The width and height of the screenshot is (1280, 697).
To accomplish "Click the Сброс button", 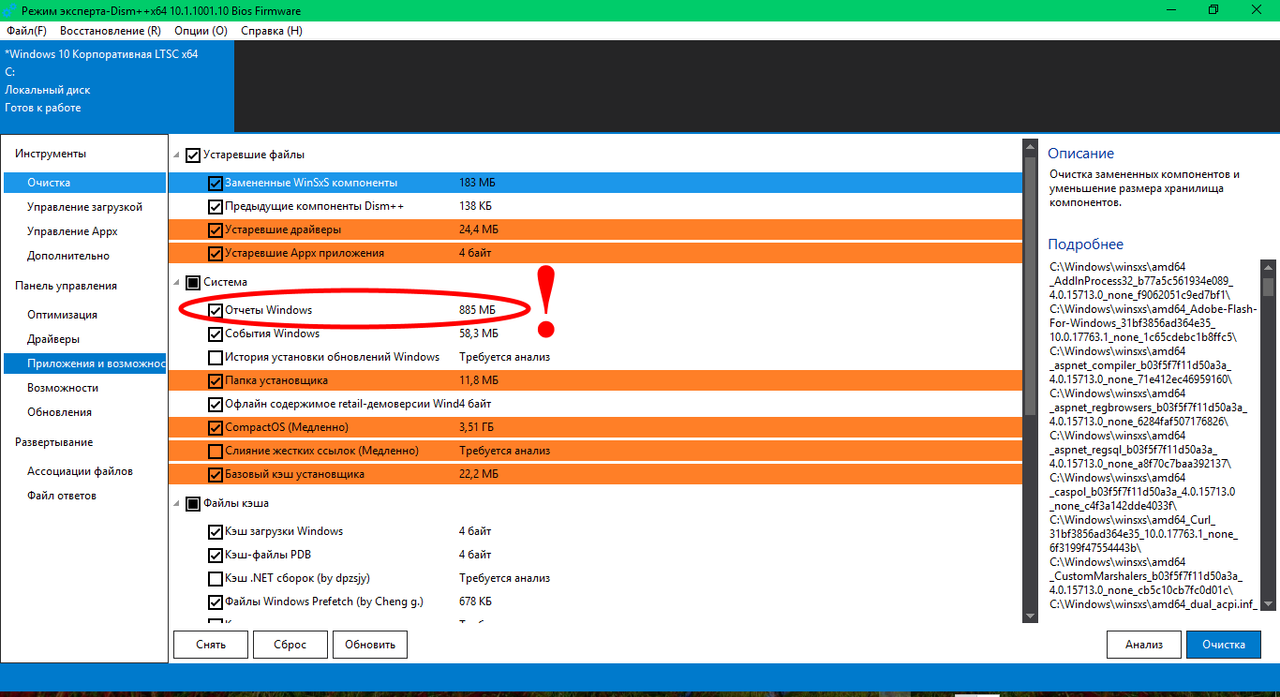I will [290, 644].
